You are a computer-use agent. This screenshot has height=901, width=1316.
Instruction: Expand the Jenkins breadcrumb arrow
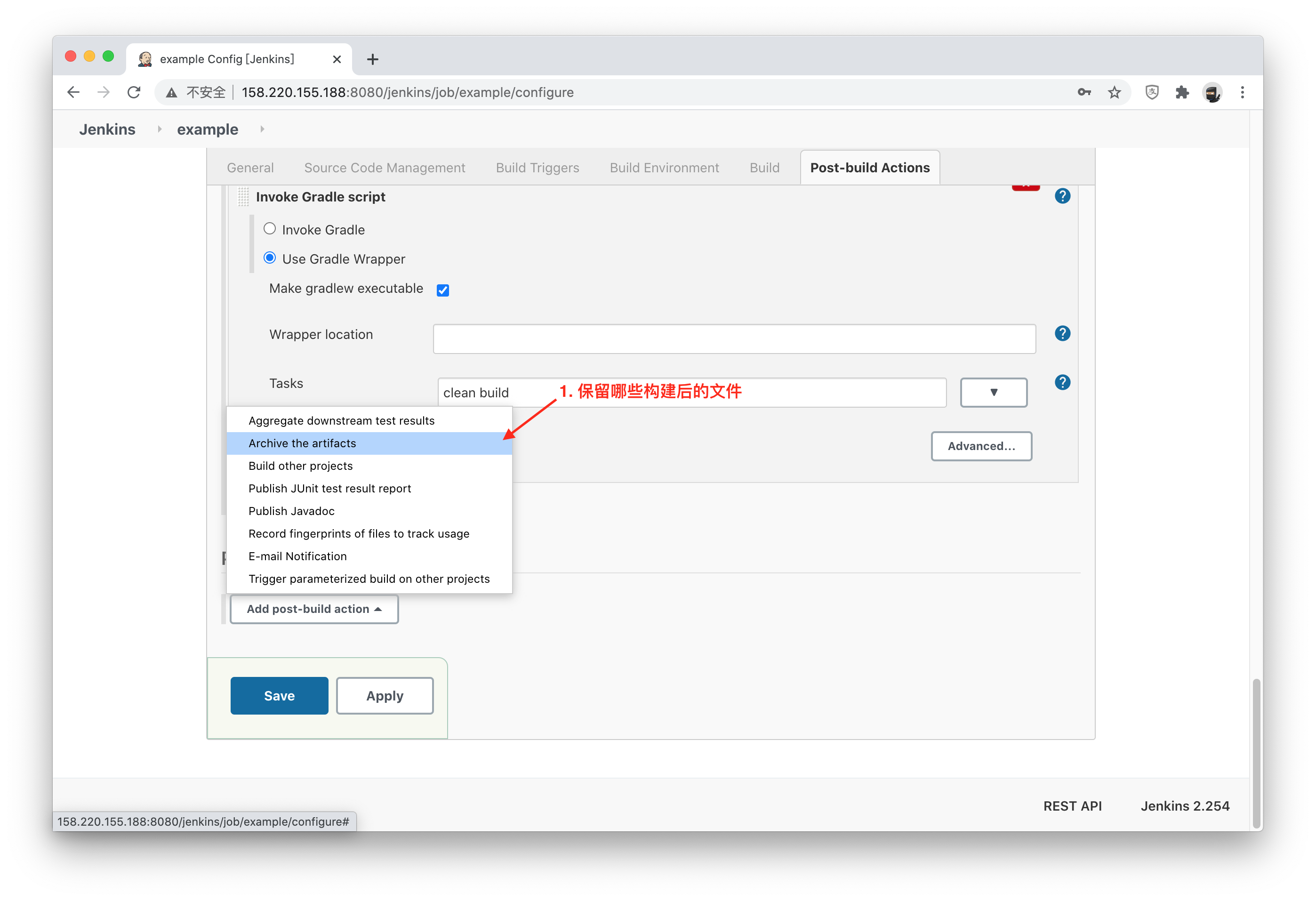[x=160, y=129]
